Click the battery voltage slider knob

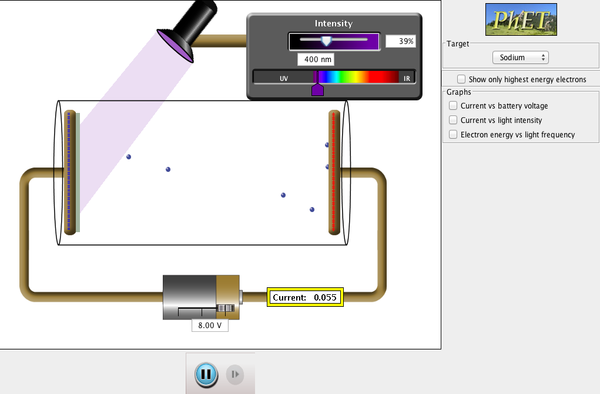click(x=225, y=308)
